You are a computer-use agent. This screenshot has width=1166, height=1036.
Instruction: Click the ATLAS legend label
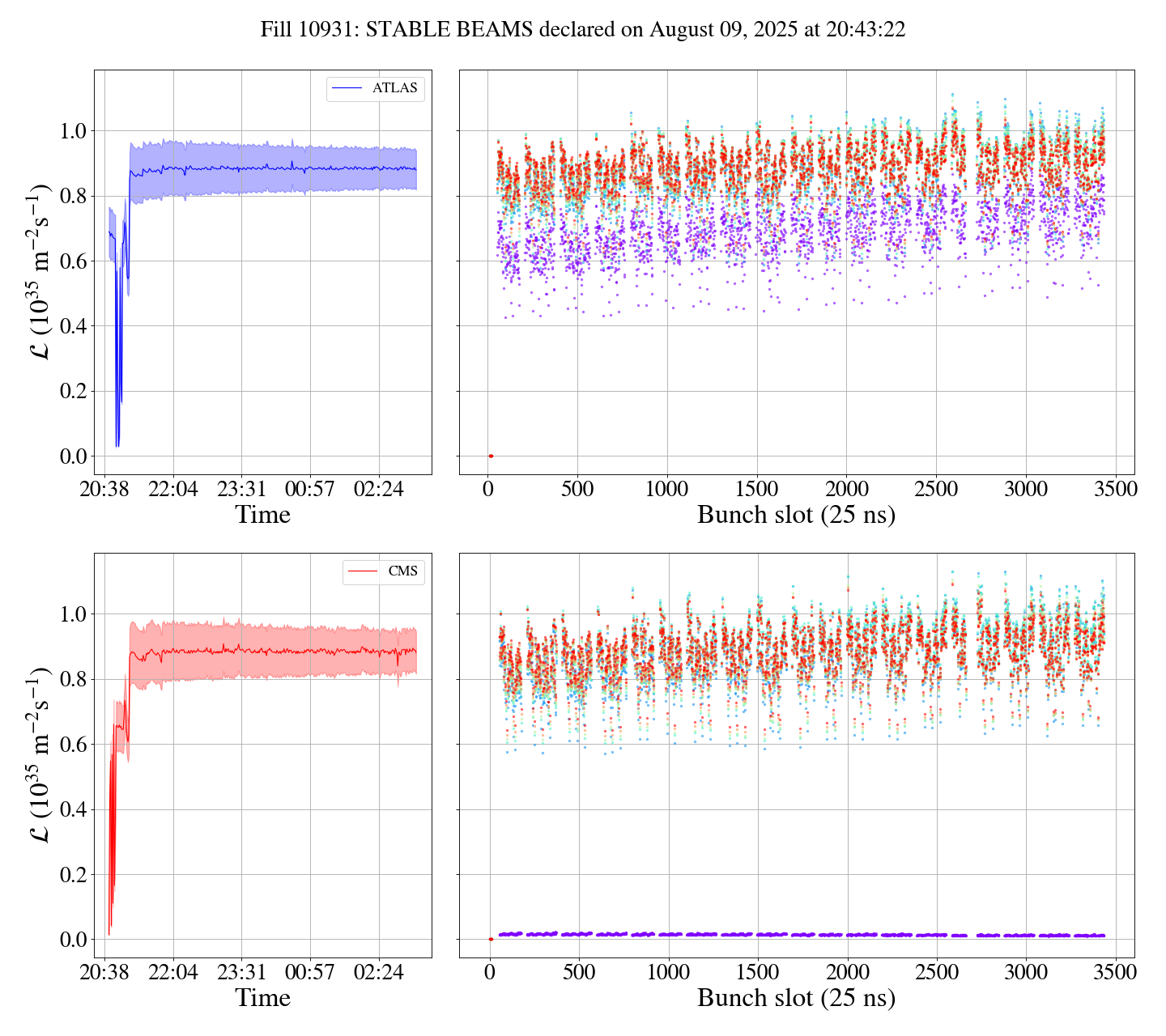[x=394, y=88]
